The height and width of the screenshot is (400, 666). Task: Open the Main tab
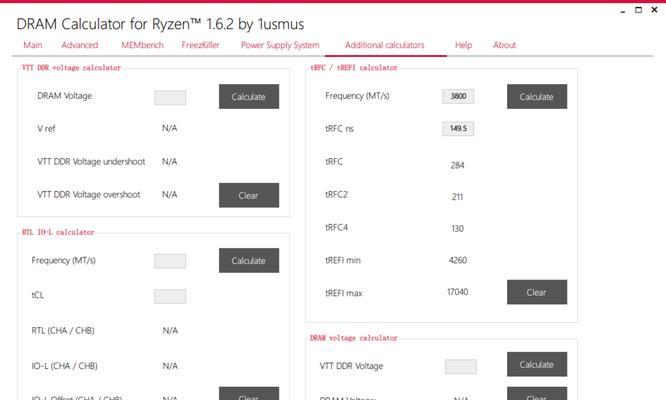33,45
